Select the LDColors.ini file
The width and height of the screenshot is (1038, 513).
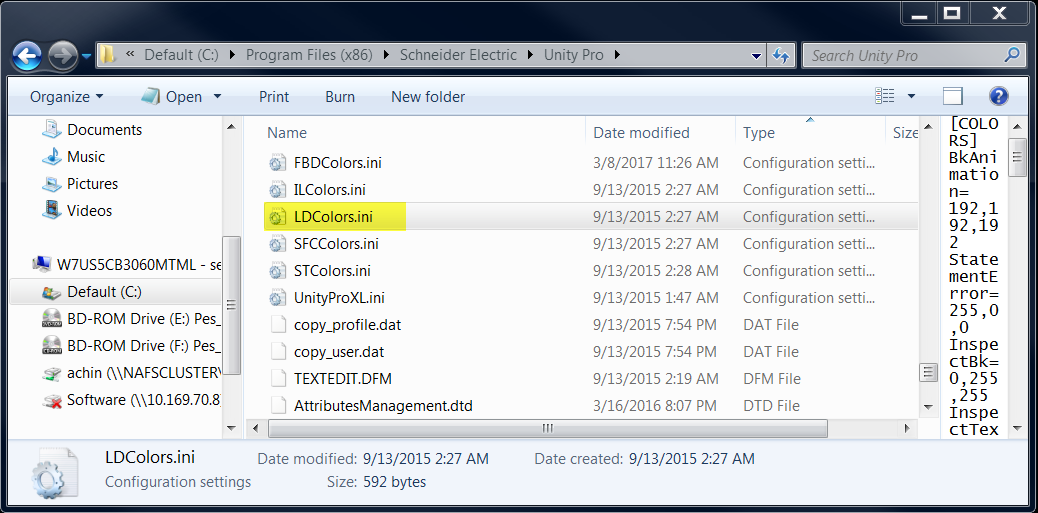(x=333, y=216)
